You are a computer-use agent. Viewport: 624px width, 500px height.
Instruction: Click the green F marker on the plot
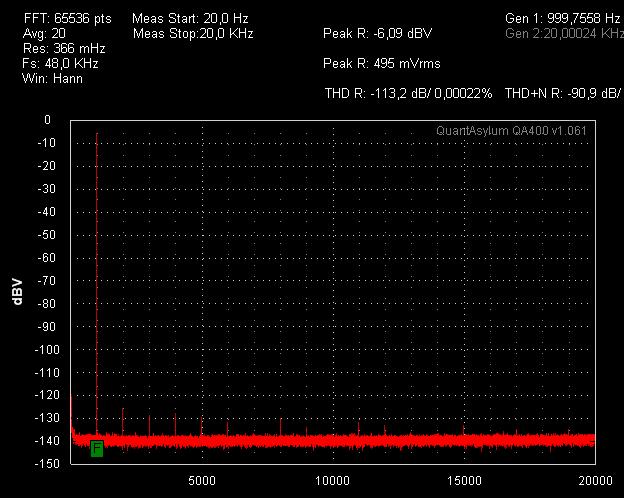click(x=97, y=449)
